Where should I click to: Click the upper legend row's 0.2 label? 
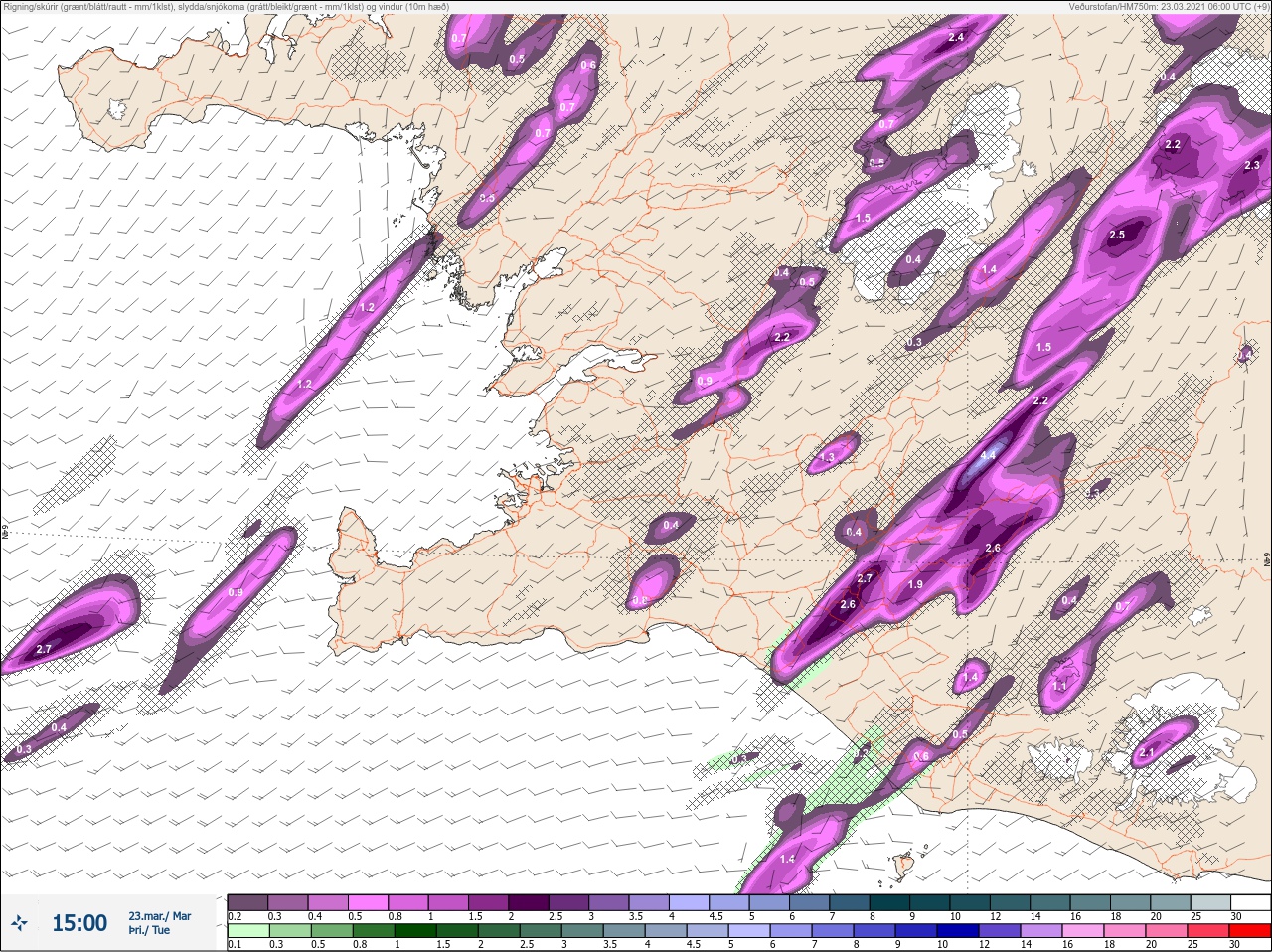[235, 915]
